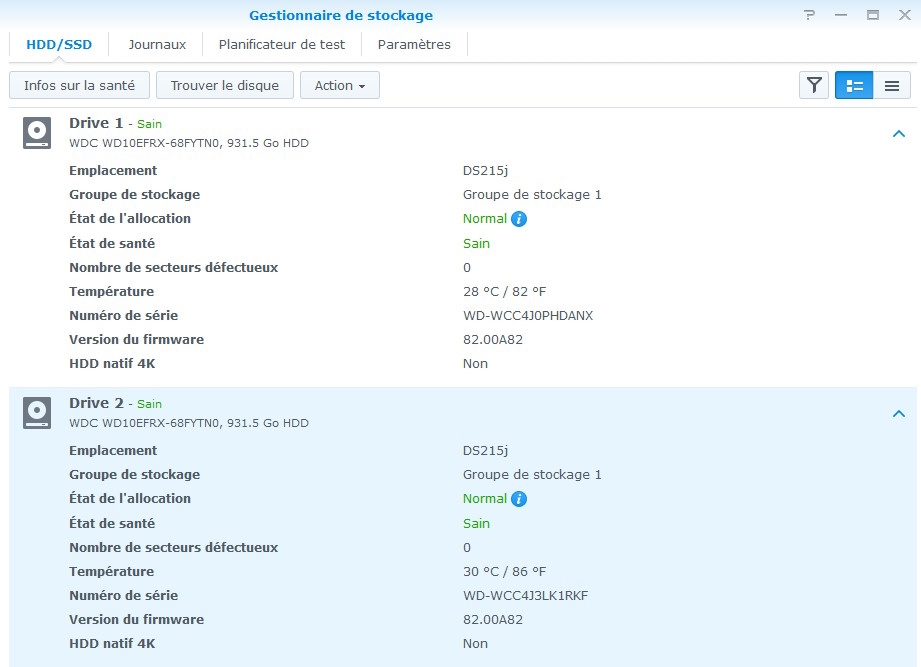Open the Journaux tab
Screen dimensions: 921x667
coord(157,45)
